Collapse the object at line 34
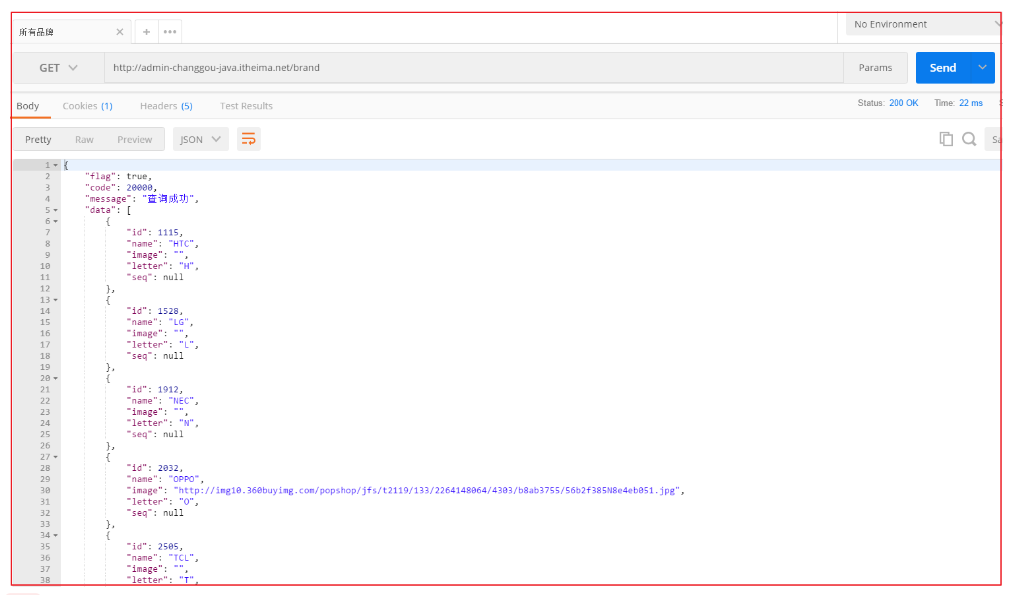The image size is (1015, 595). click(x=56, y=535)
